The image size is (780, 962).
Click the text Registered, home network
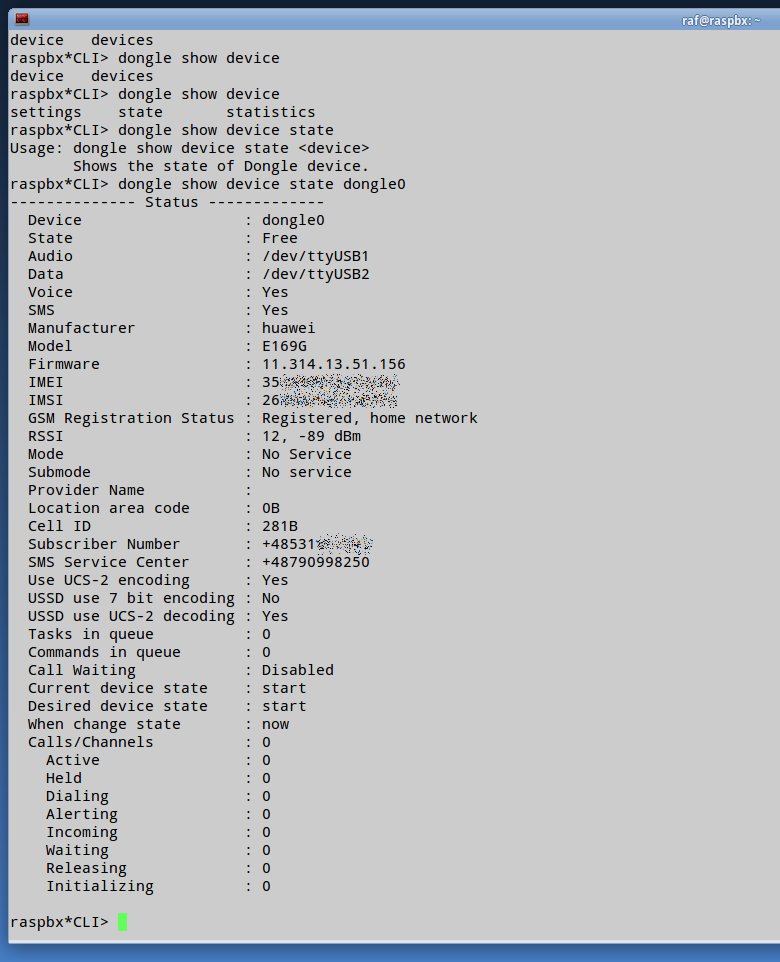pos(370,418)
